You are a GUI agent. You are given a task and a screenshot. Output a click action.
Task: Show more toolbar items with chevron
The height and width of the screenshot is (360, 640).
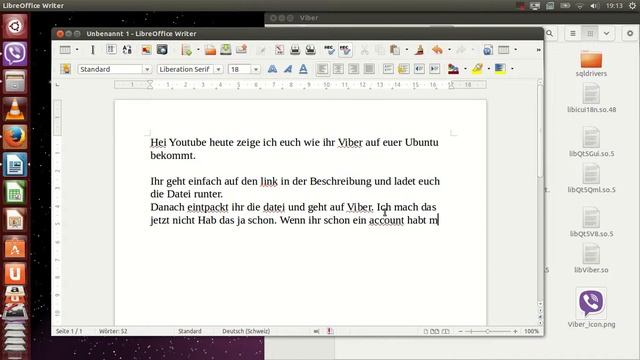click(538, 50)
